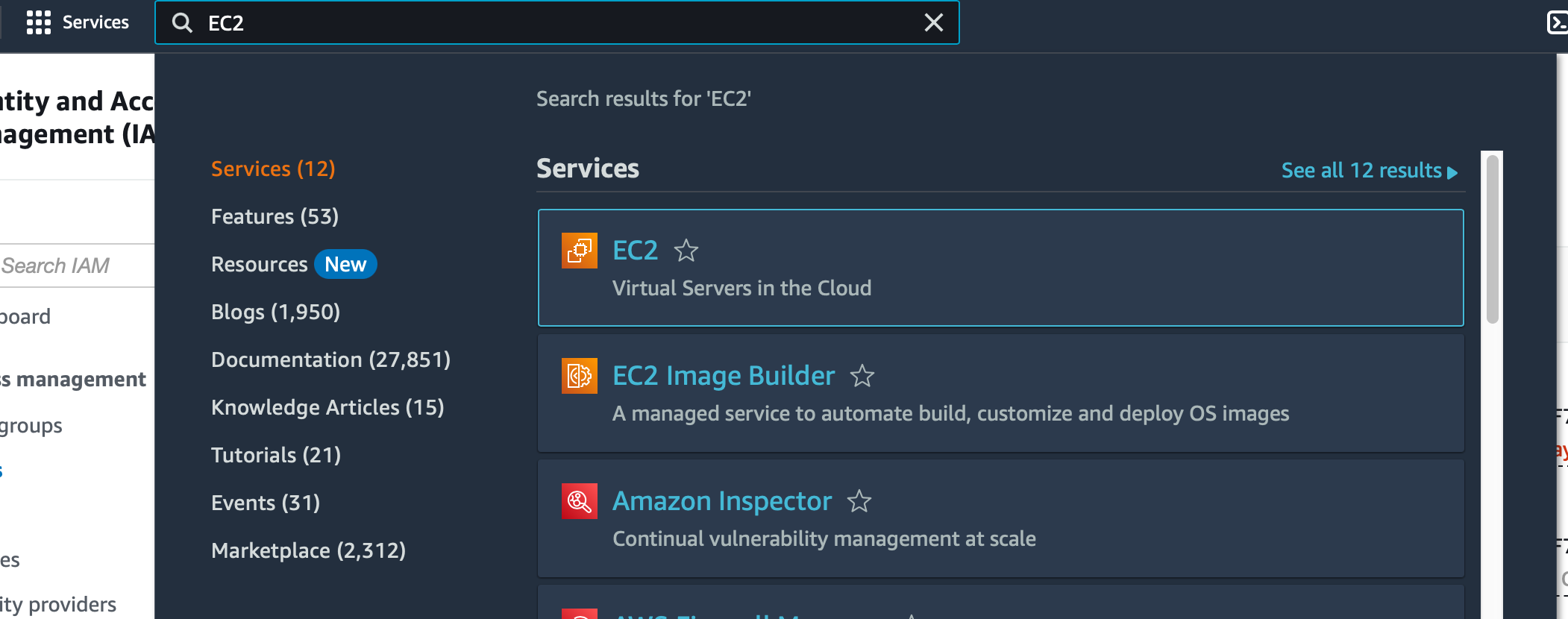This screenshot has height=619, width=1568.
Task: Click the search magnifier icon
Action: coord(182,22)
